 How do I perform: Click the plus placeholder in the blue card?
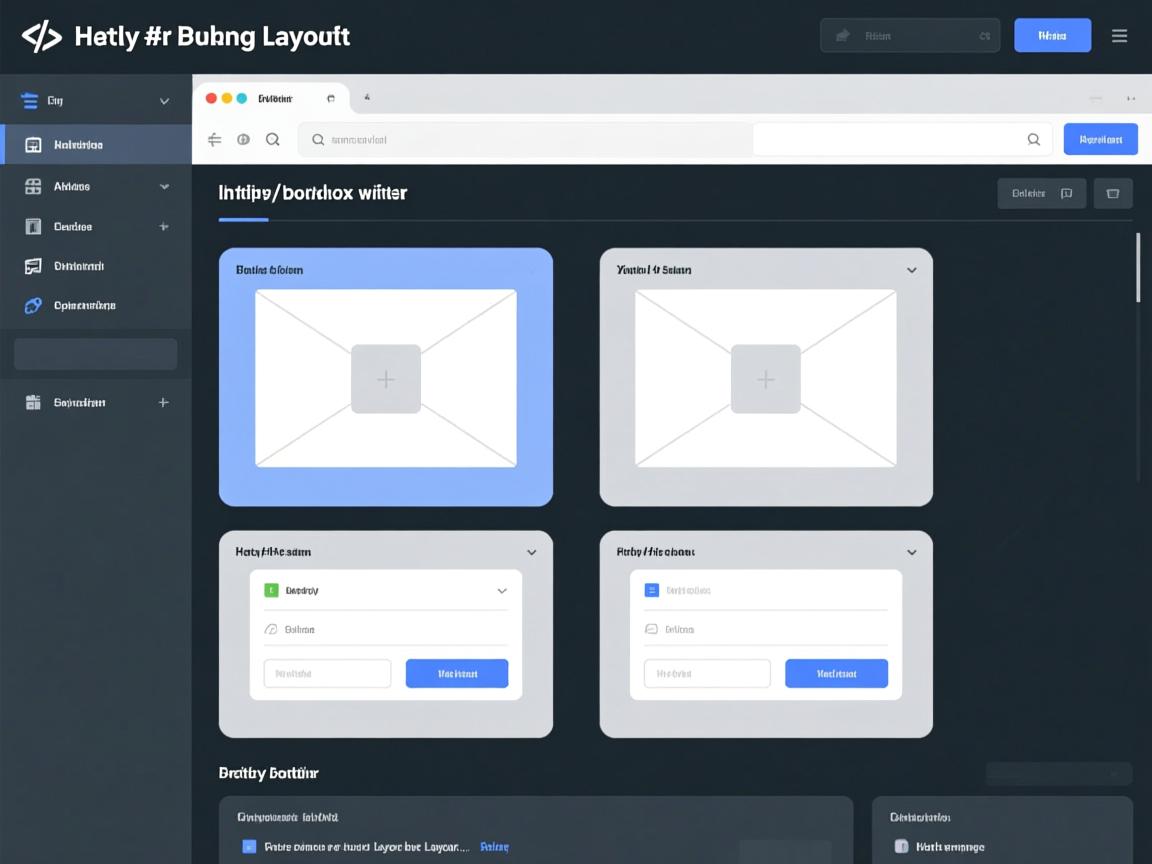point(385,379)
